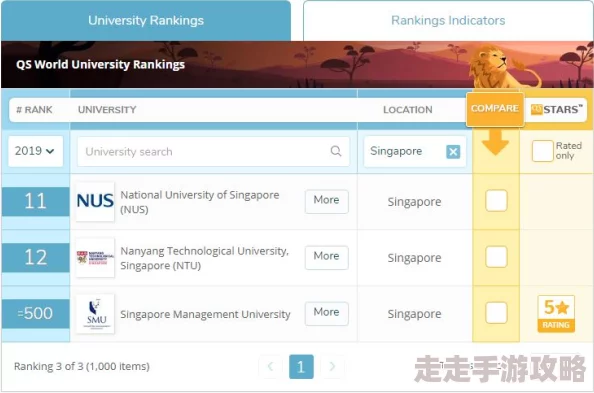Open National University of Singapore link
The width and height of the screenshot is (594, 393).
(200, 202)
